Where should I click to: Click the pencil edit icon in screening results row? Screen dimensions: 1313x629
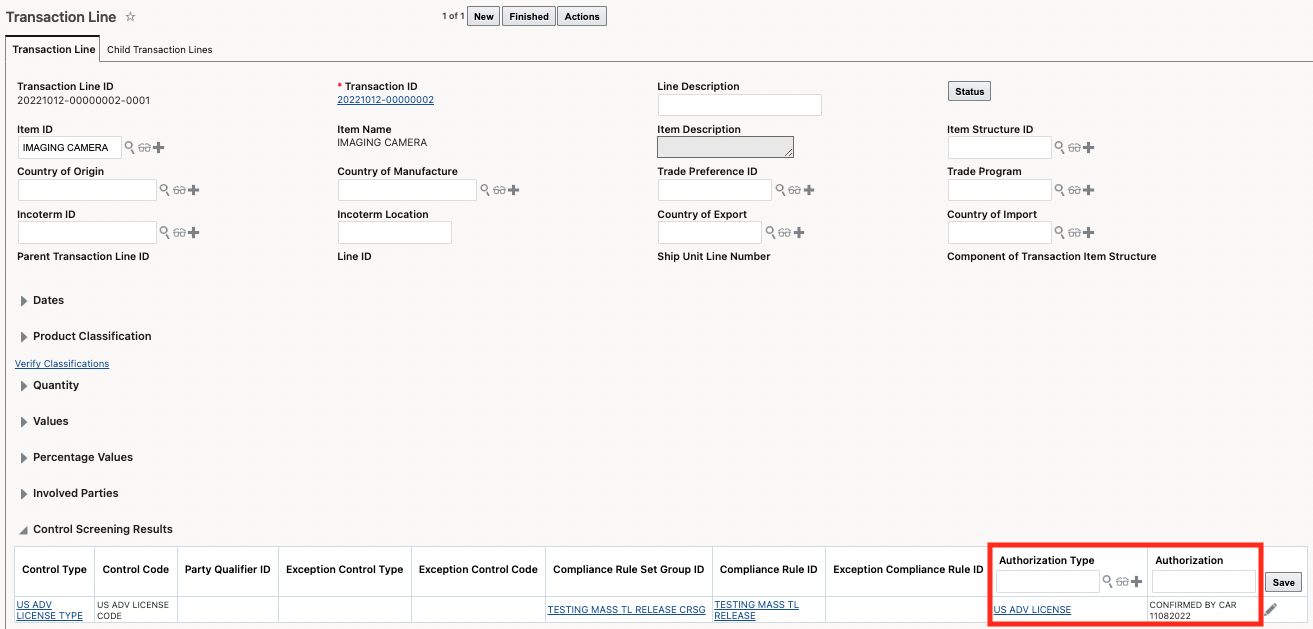[1271, 609]
